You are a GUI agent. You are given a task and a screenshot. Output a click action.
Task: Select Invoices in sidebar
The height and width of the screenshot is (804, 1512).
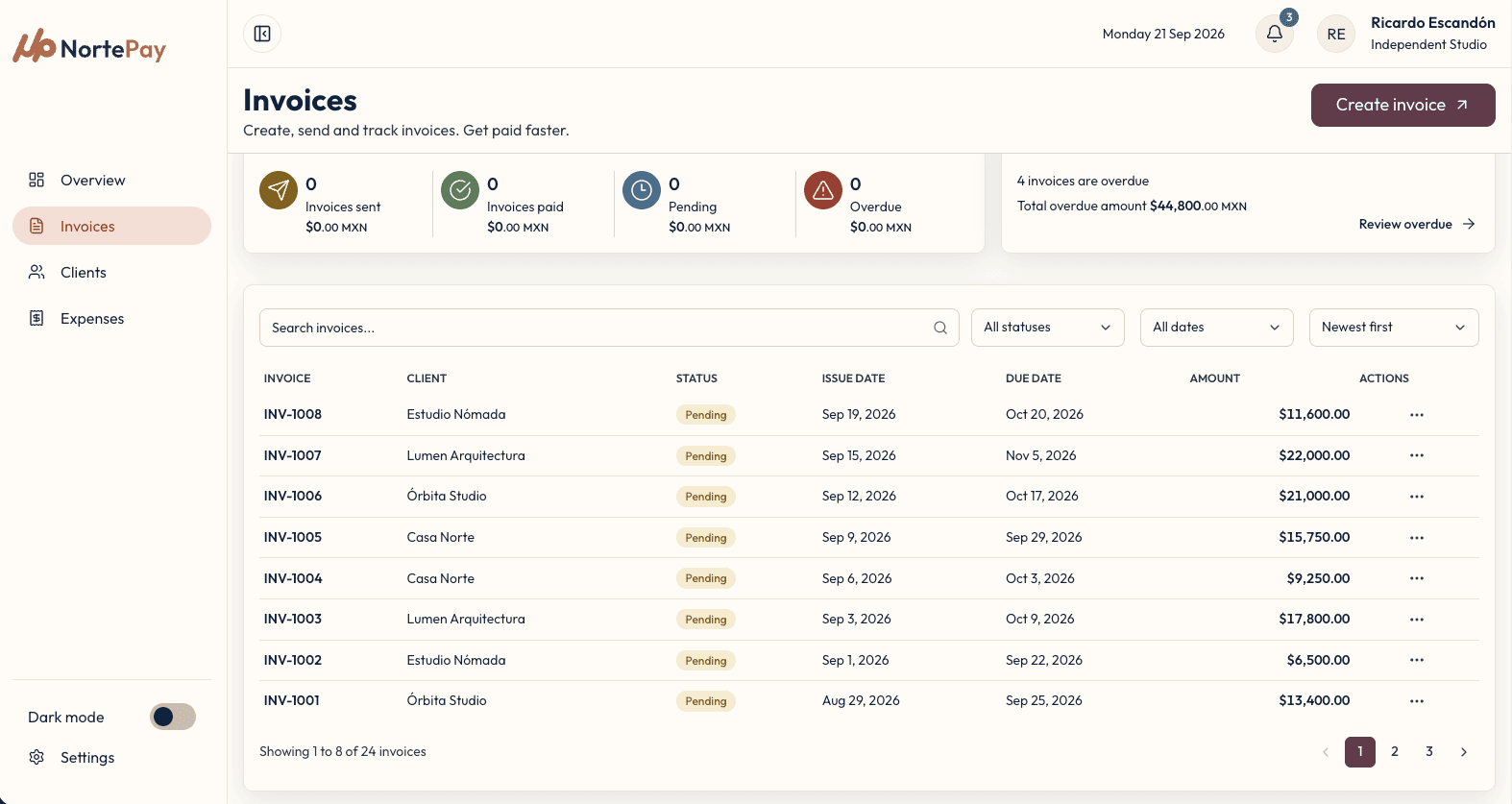point(111,226)
